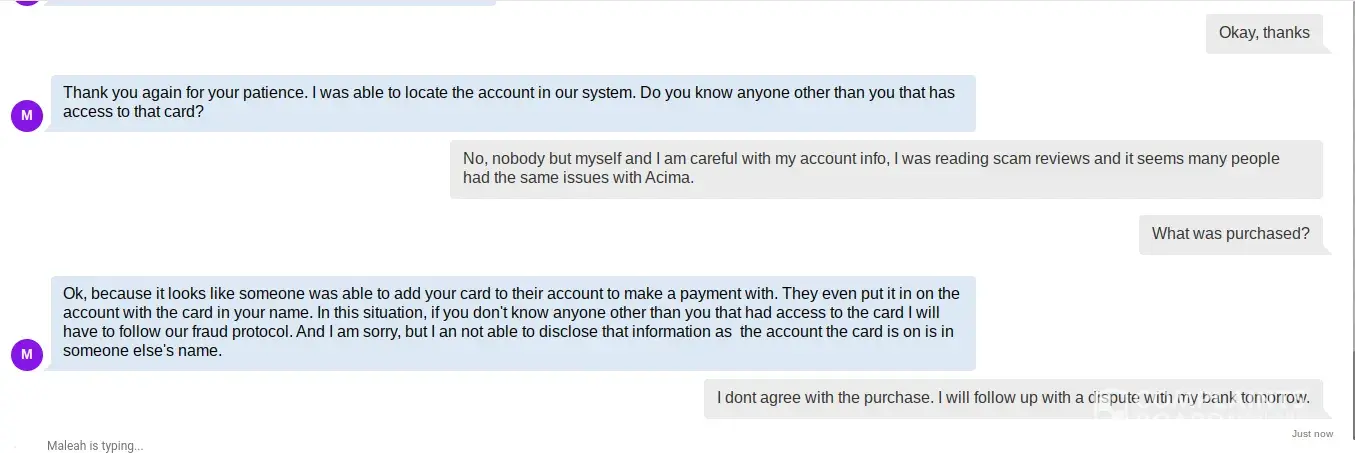The width and height of the screenshot is (1355, 453).
Task: Click the partially visible purple avatar at top
Action: [27, 2]
